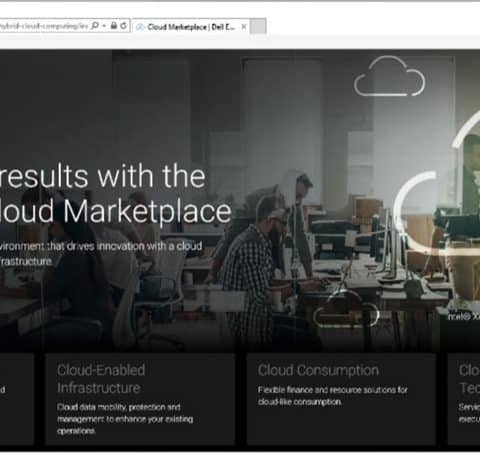Click the 'Cloud Marketplace' hero headline

[115, 211]
